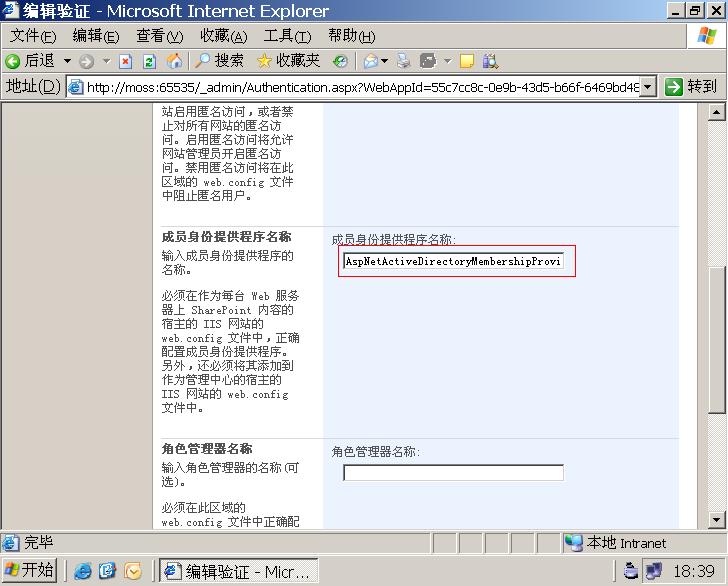
Task: Open the 编辑(E) menu
Action: coord(96,36)
